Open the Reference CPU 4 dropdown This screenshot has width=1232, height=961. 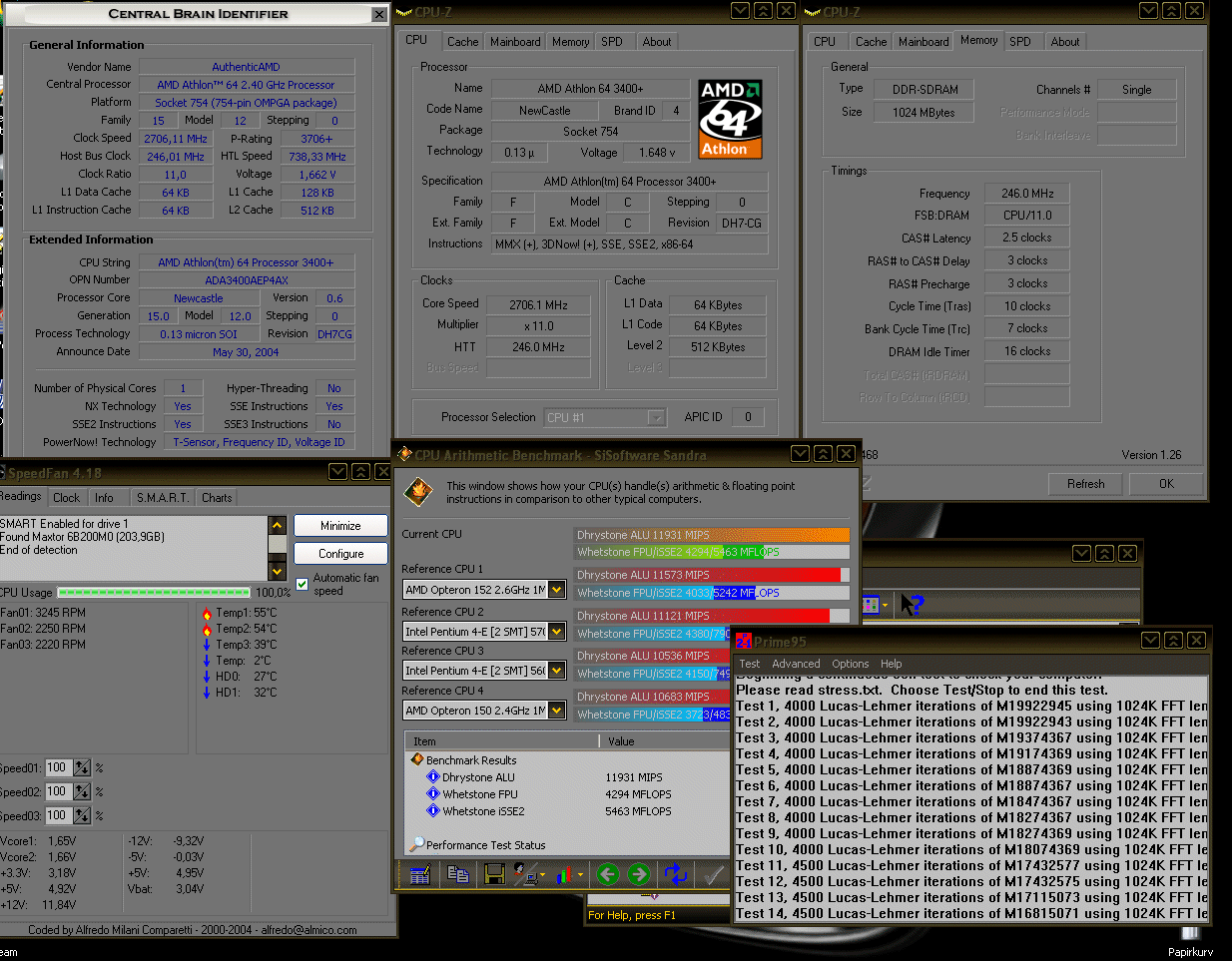coord(557,711)
